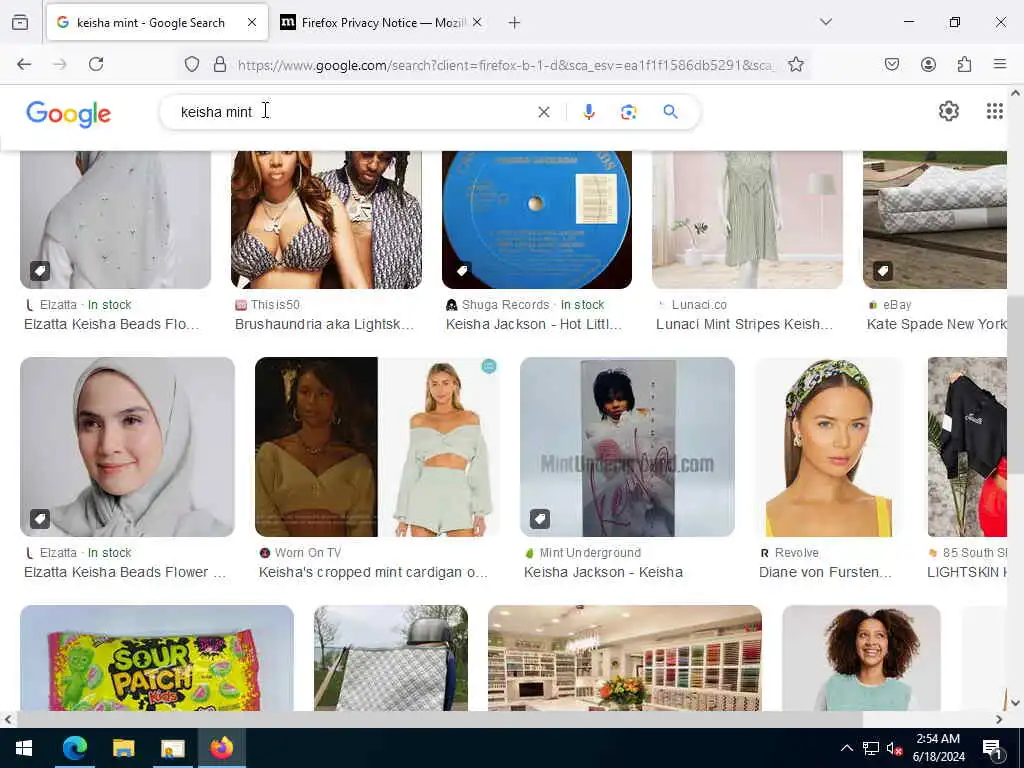Search by image with Google Lens
The height and width of the screenshot is (768, 1024).
(628, 112)
